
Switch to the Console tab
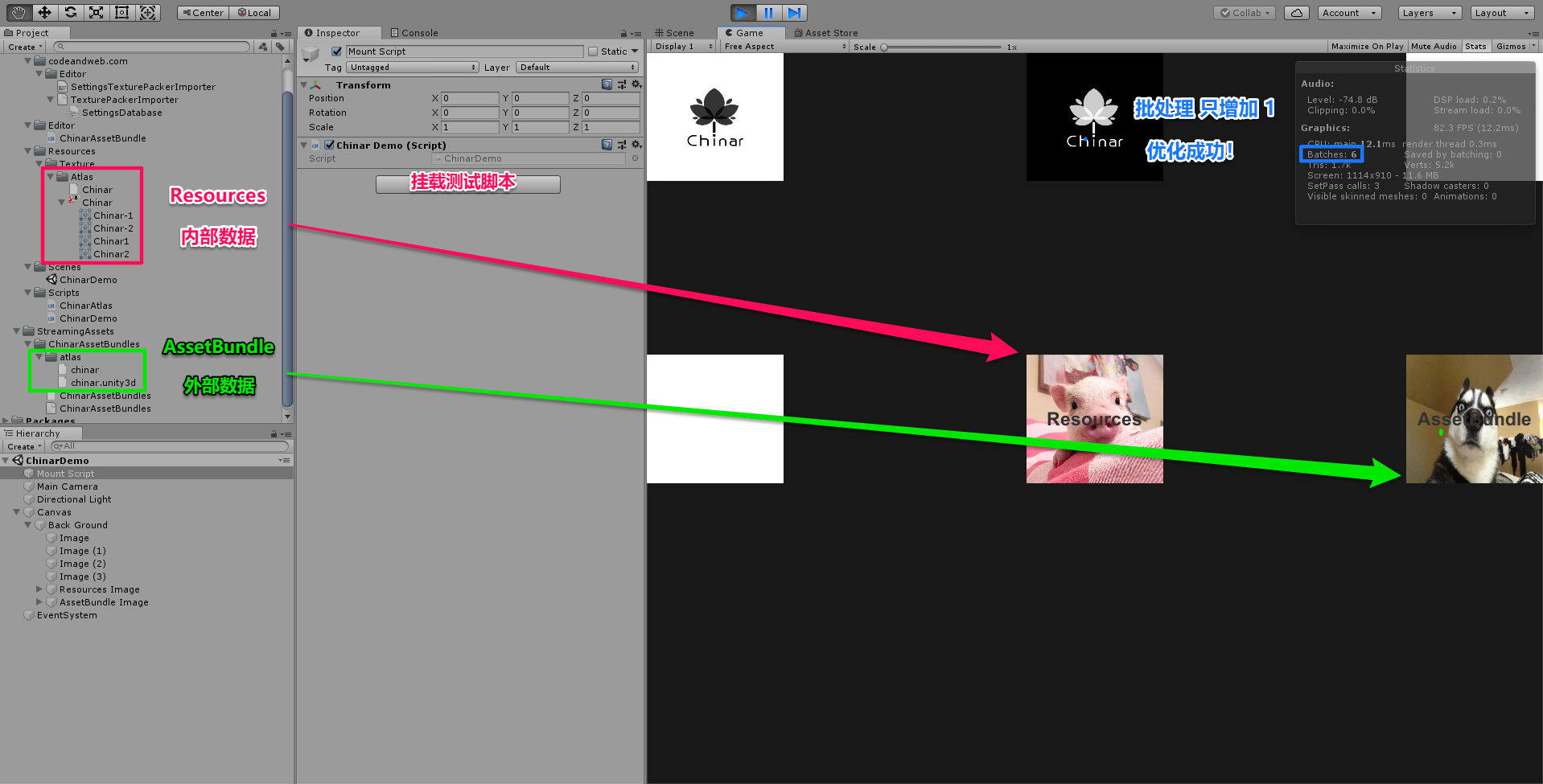[x=414, y=33]
